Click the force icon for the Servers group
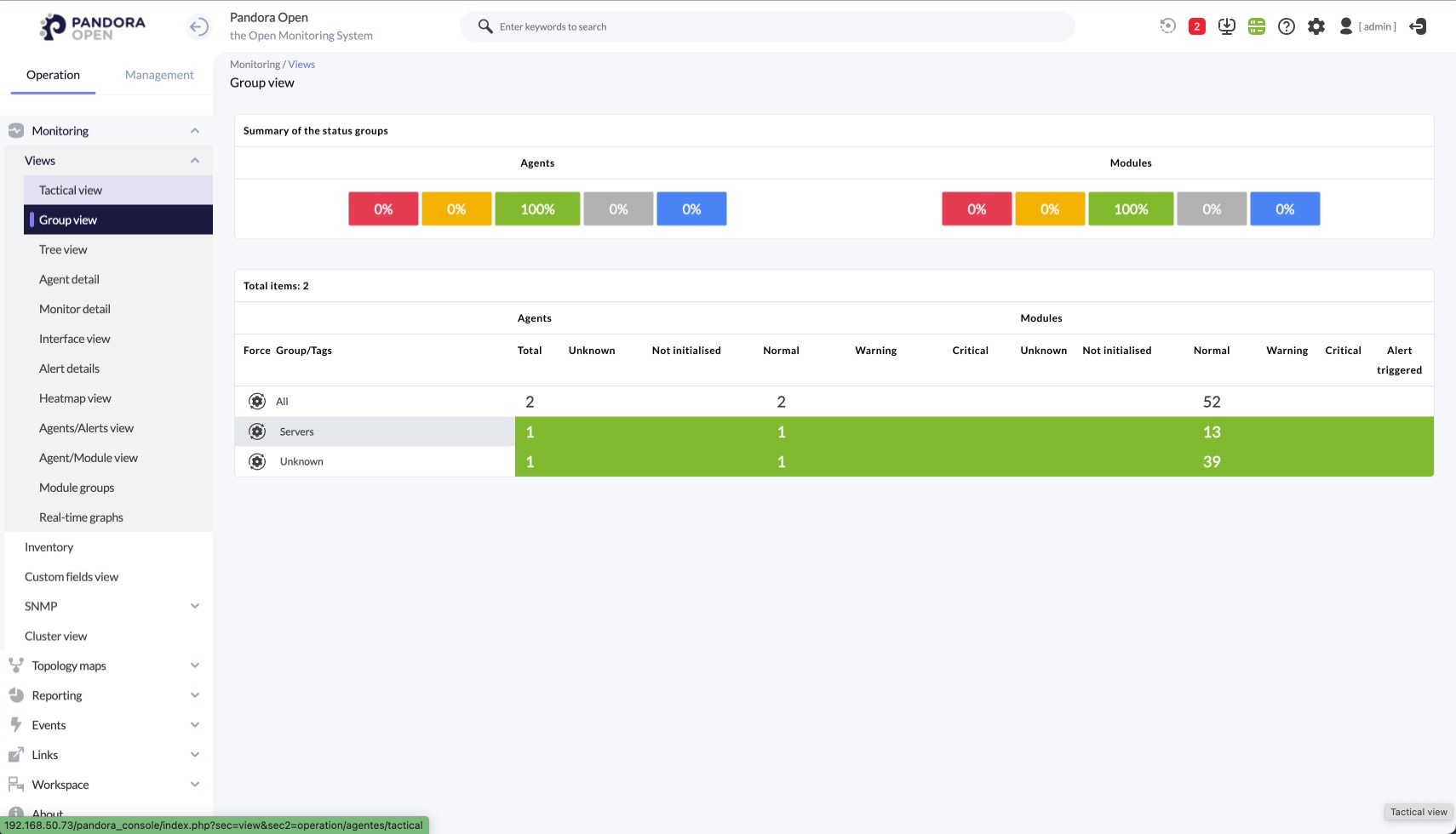Image resolution: width=1456 pixels, height=834 pixels. tap(256, 431)
